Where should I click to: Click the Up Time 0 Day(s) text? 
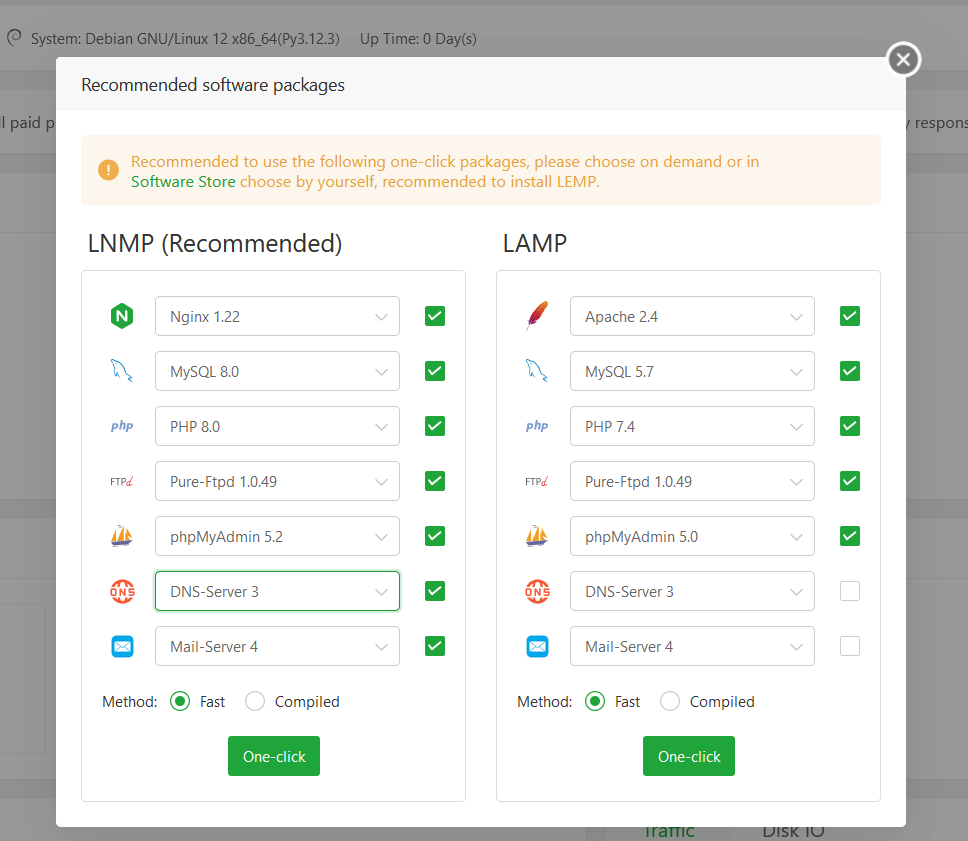418,38
